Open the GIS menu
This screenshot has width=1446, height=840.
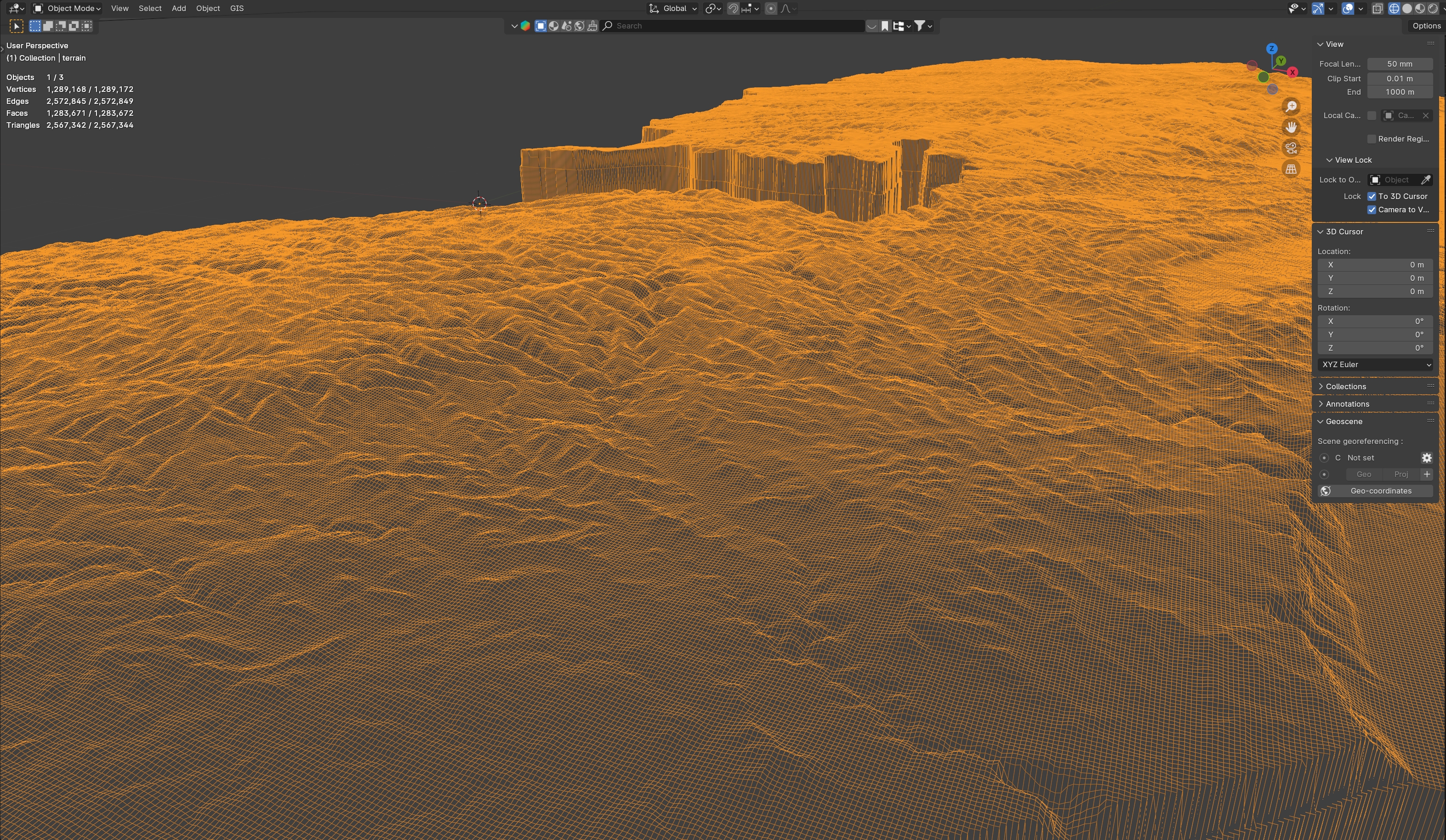pyautogui.click(x=236, y=9)
